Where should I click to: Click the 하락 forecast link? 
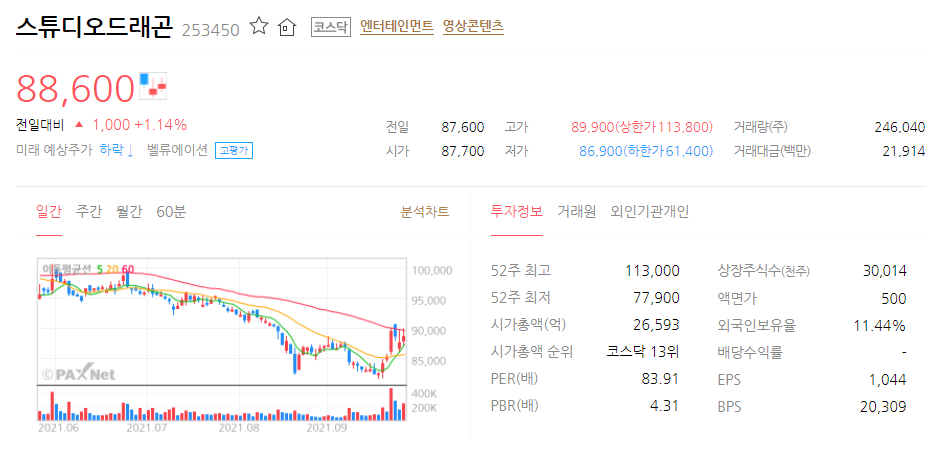pos(117,151)
